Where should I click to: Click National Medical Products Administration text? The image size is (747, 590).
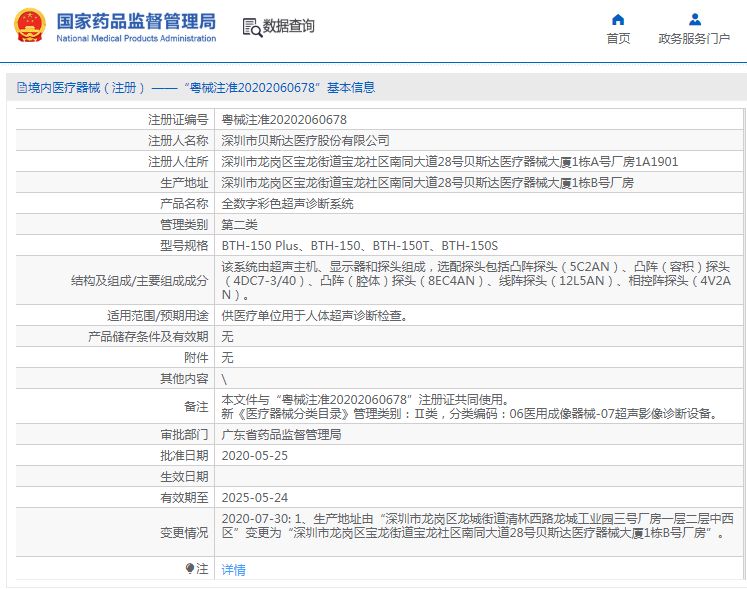click(x=136, y=39)
